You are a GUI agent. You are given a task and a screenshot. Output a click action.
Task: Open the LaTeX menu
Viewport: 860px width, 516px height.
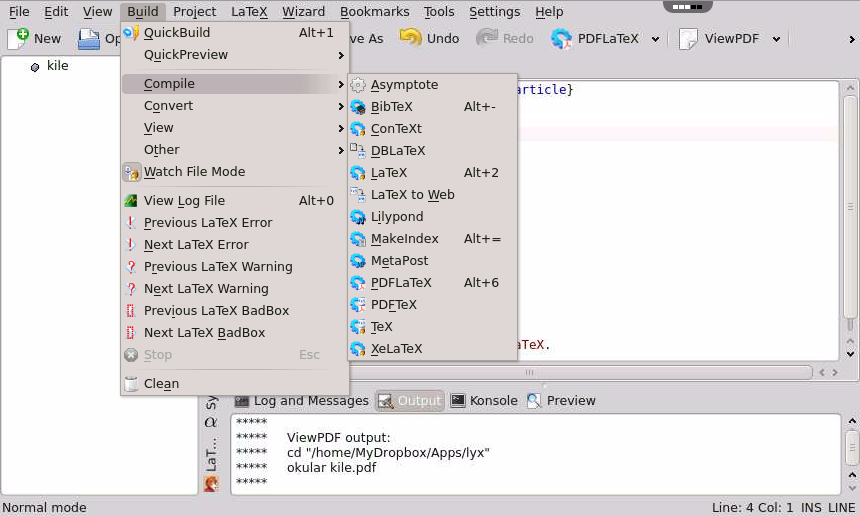249,12
